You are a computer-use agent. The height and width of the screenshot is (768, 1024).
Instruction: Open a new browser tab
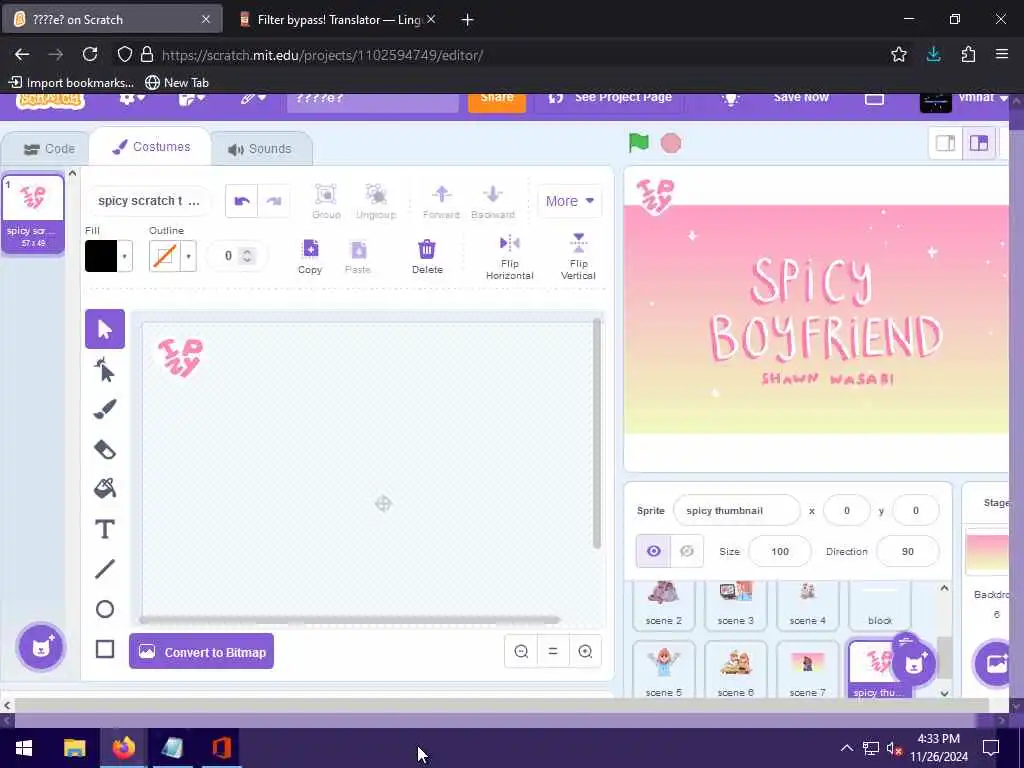[x=467, y=20]
